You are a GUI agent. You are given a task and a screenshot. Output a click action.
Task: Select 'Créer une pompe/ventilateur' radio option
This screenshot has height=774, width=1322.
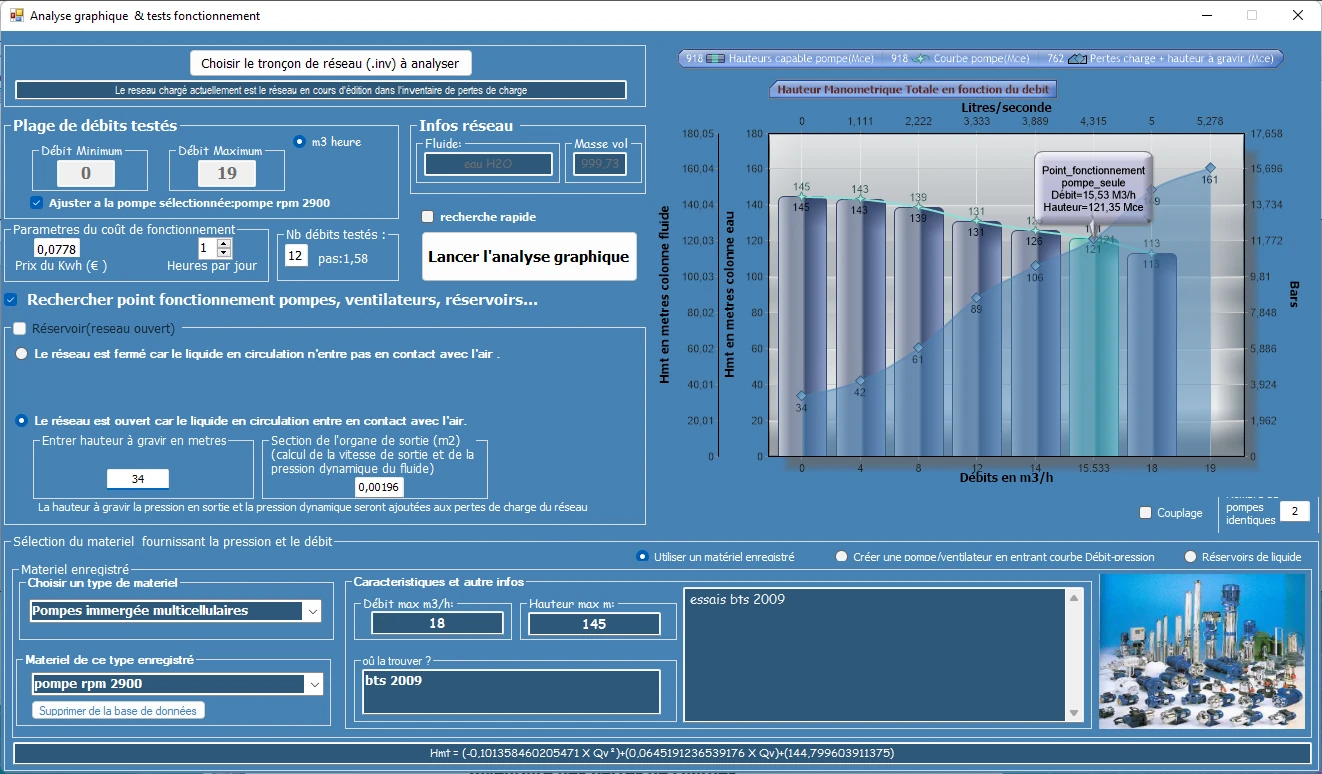click(841, 557)
